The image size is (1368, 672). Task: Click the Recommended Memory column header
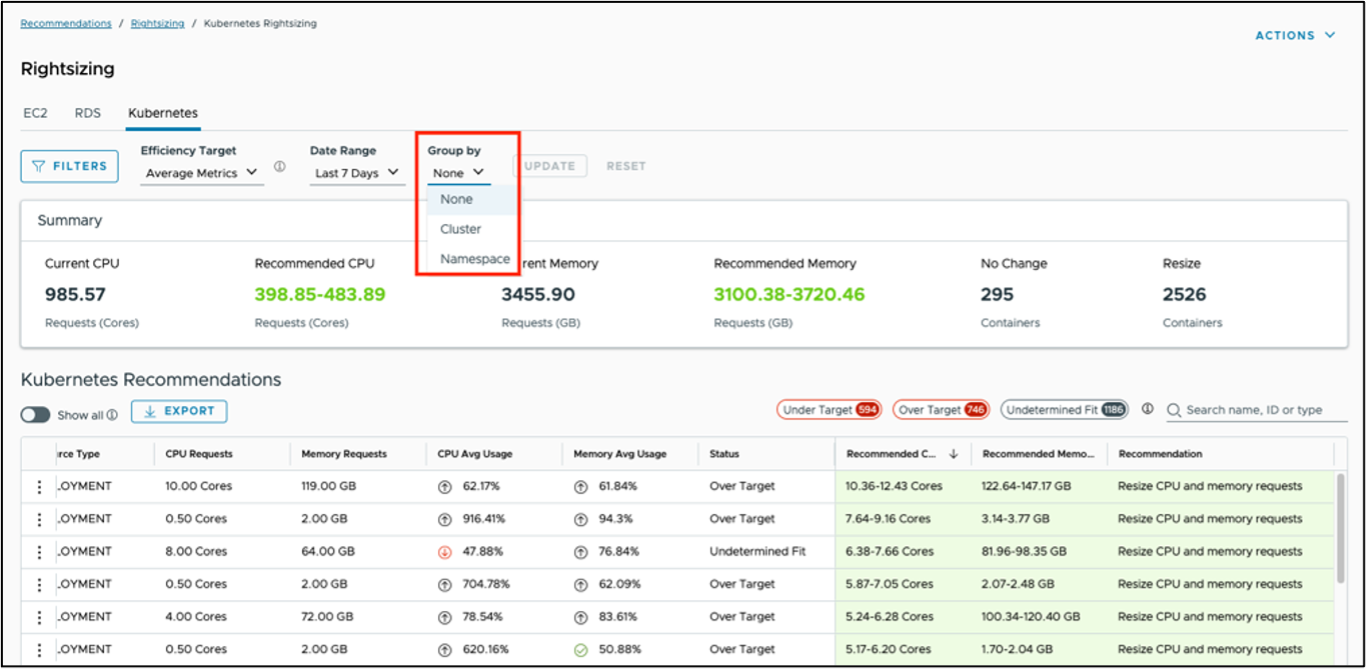coord(1039,454)
